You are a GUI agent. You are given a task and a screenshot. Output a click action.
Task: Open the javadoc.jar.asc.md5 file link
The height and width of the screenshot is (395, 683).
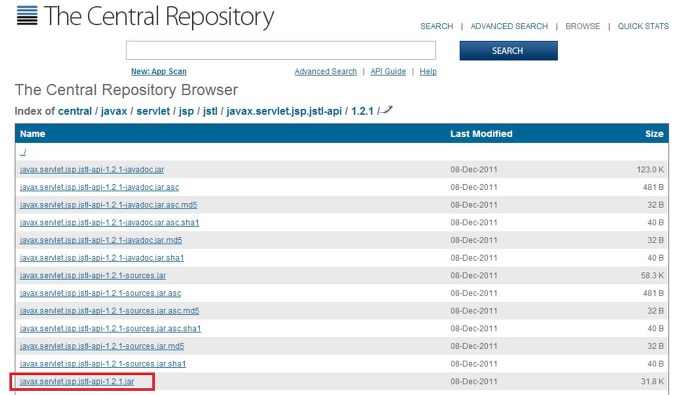[x=108, y=205]
